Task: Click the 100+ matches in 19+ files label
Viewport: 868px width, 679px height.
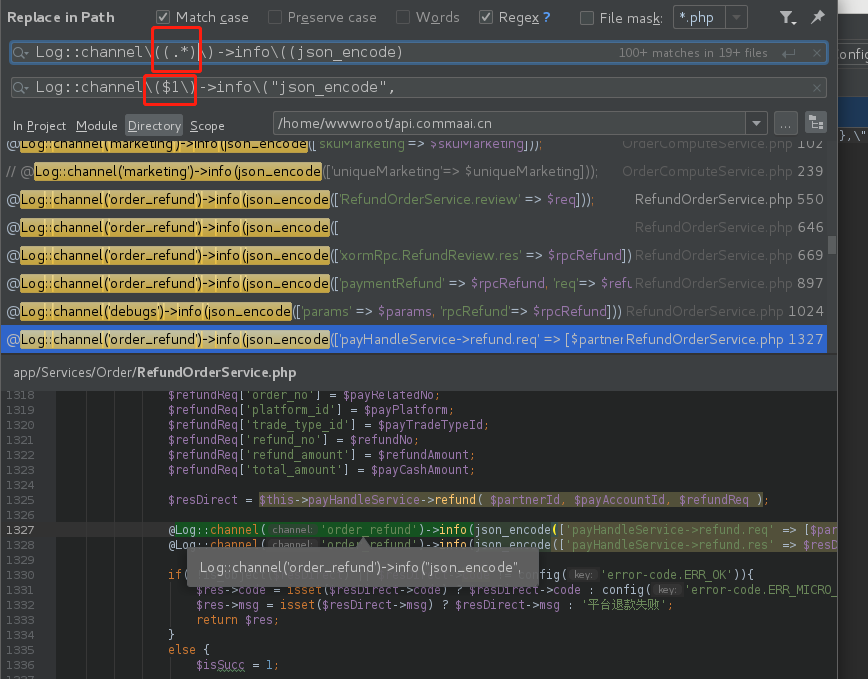Action: pos(693,53)
